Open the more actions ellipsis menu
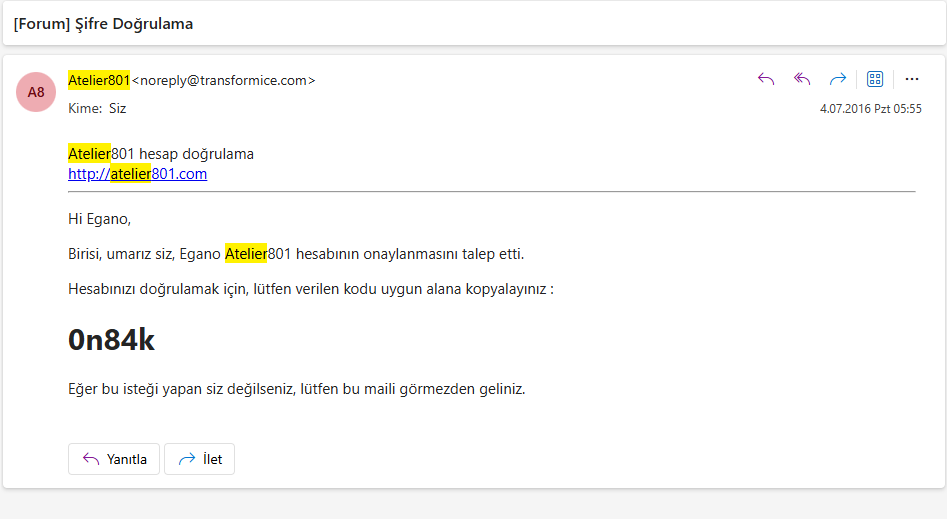Viewport: 947px width, 519px height. [912, 79]
